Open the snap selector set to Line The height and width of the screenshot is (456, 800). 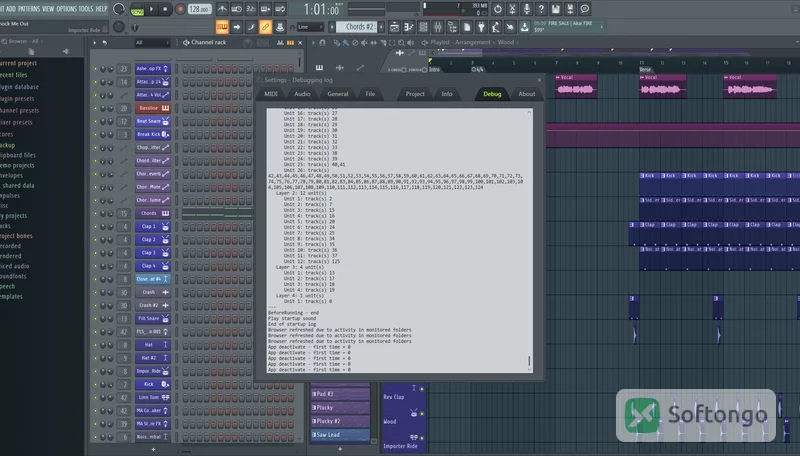coord(310,27)
